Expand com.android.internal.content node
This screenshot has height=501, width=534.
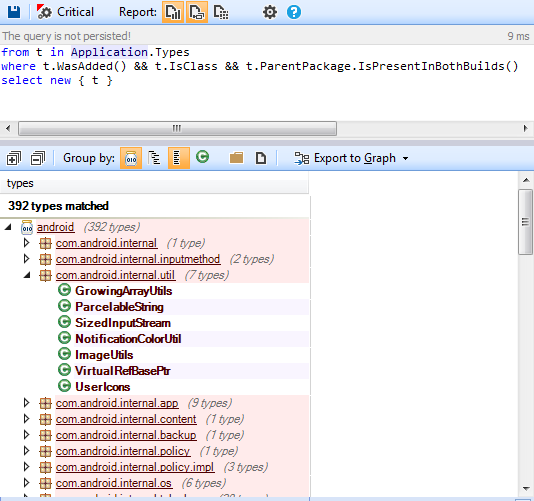click(27, 419)
